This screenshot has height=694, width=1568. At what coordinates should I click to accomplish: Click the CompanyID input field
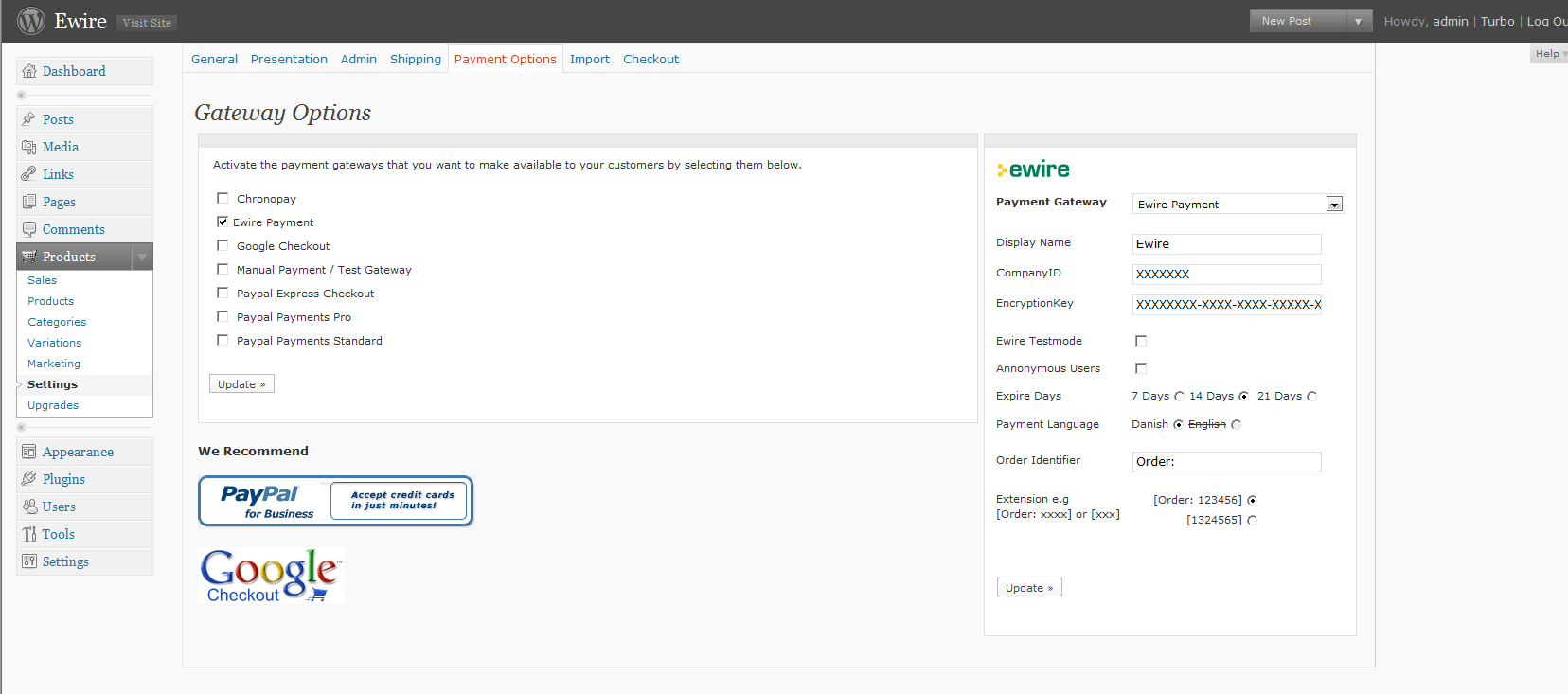(x=1226, y=274)
